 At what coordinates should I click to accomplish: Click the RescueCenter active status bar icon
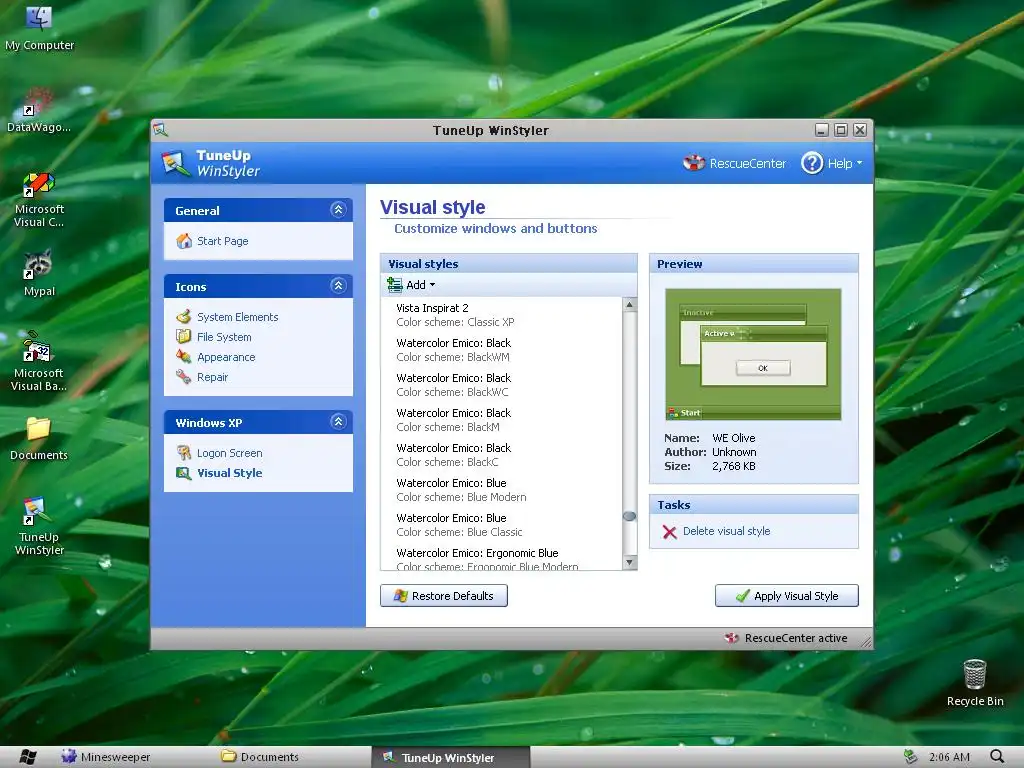731,637
